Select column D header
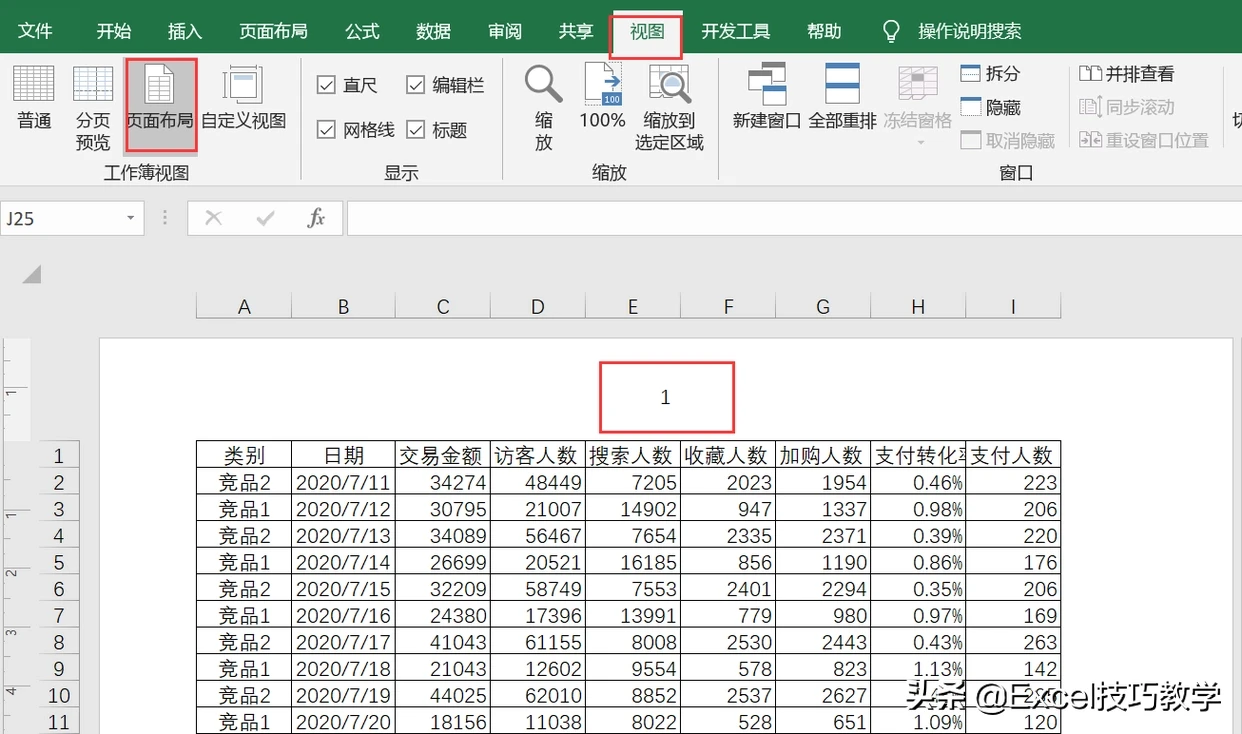Viewport: 1242px width, 734px height. [538, 306]
